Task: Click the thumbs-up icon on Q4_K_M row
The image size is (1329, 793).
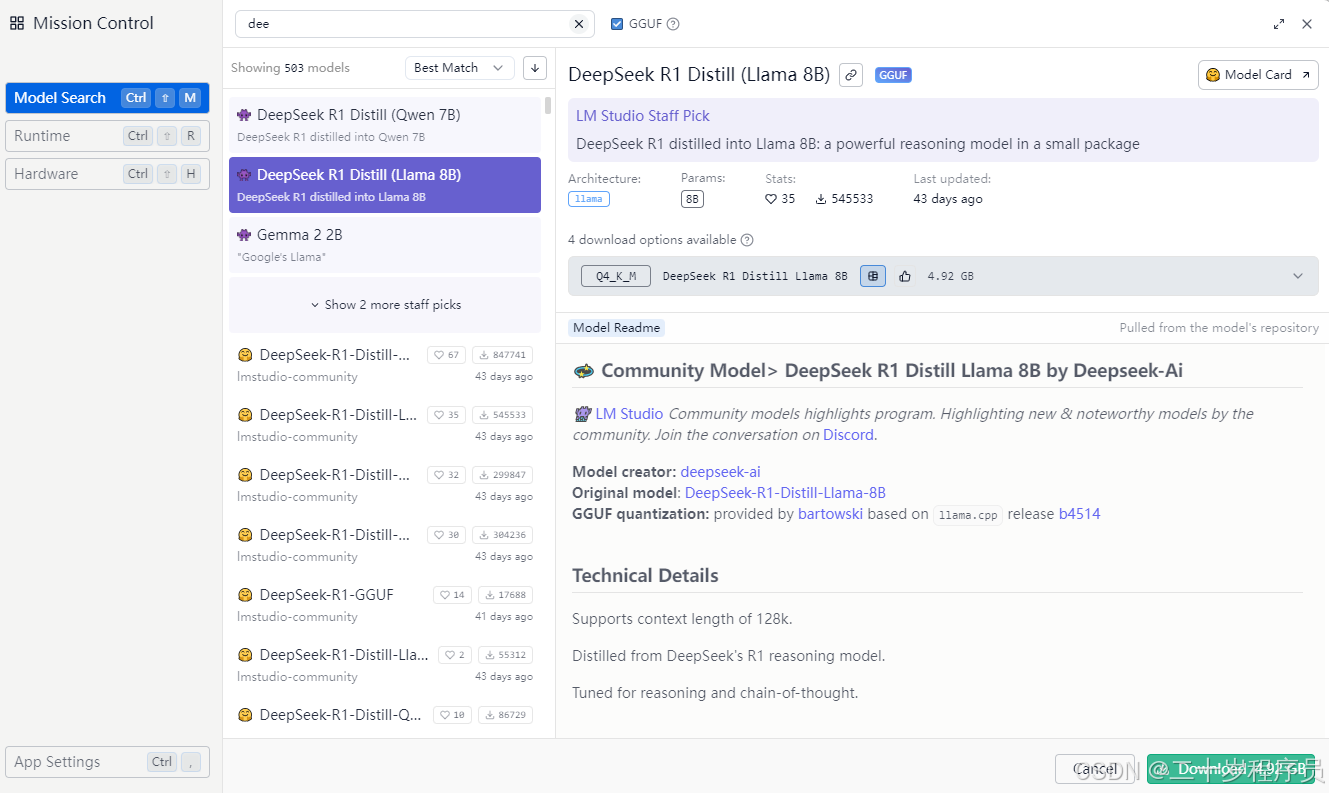Action: (x=905, y=276)
